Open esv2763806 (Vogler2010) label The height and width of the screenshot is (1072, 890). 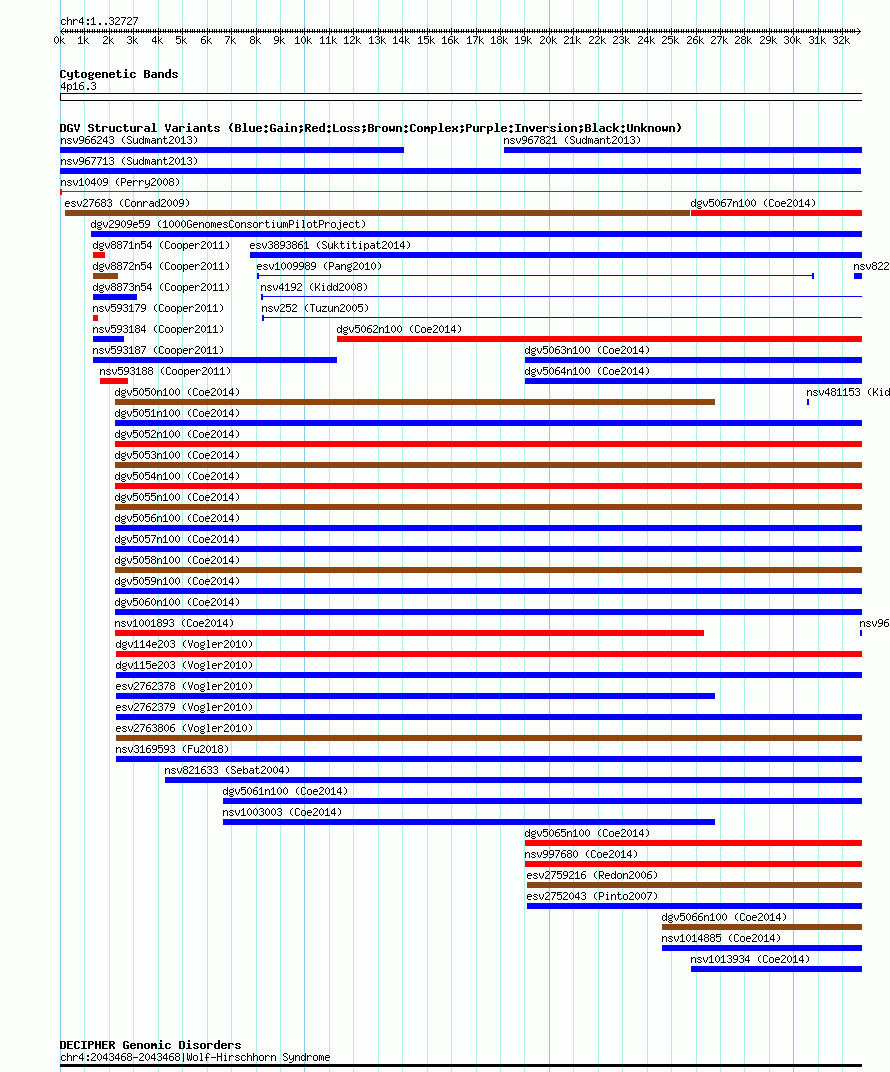pyautogui.click(x=184, y=728)
